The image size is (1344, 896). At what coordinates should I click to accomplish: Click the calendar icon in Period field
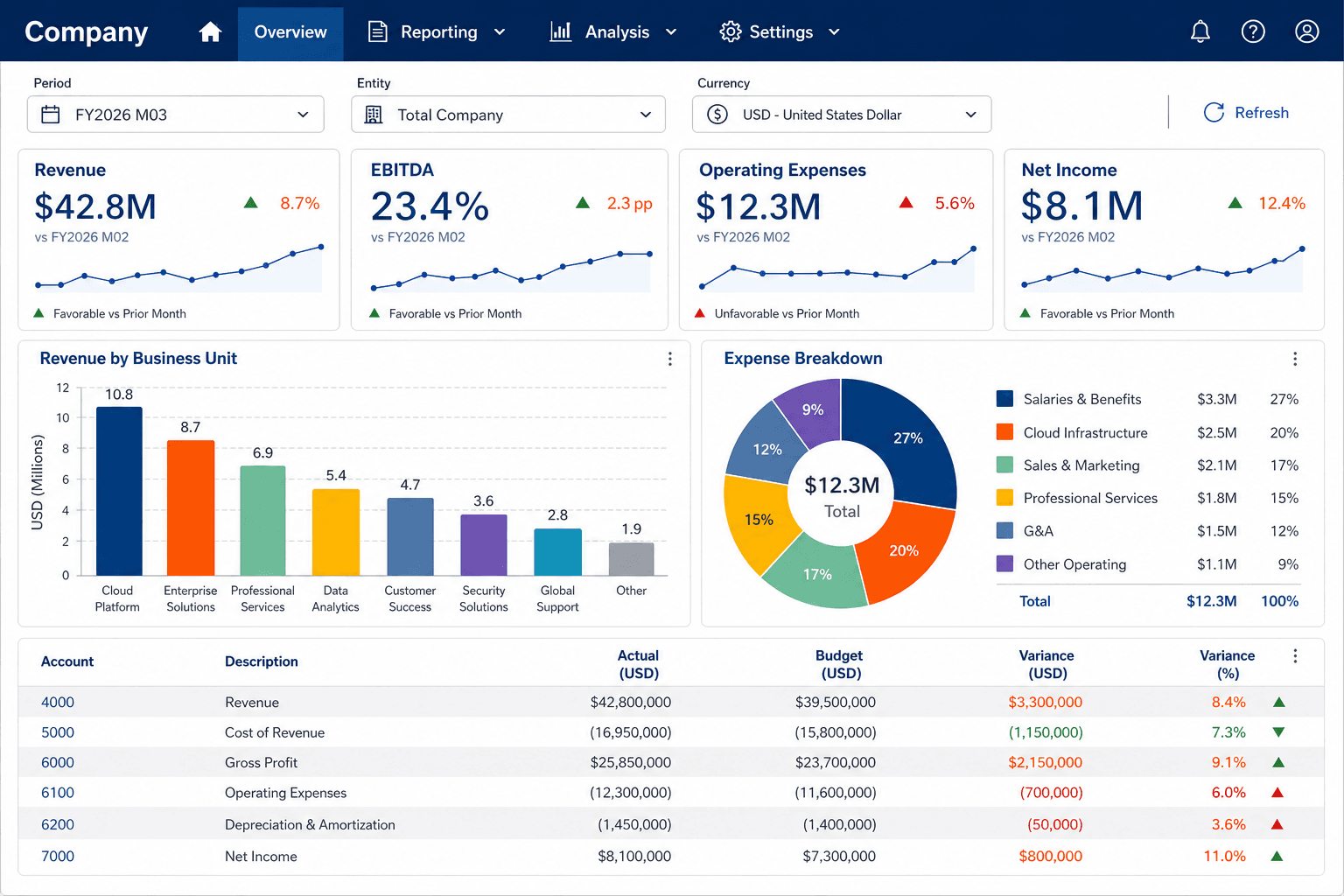coord(51,115)
